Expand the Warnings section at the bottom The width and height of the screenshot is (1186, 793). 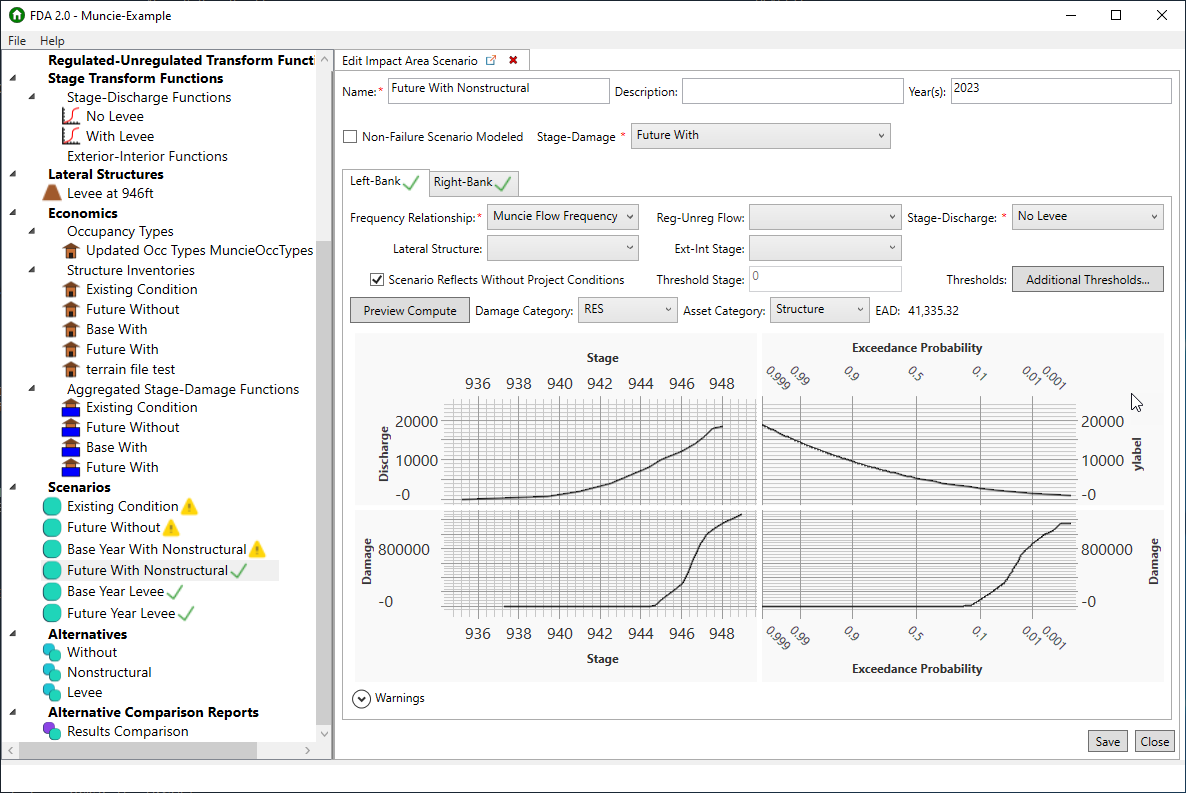(361, 698)
